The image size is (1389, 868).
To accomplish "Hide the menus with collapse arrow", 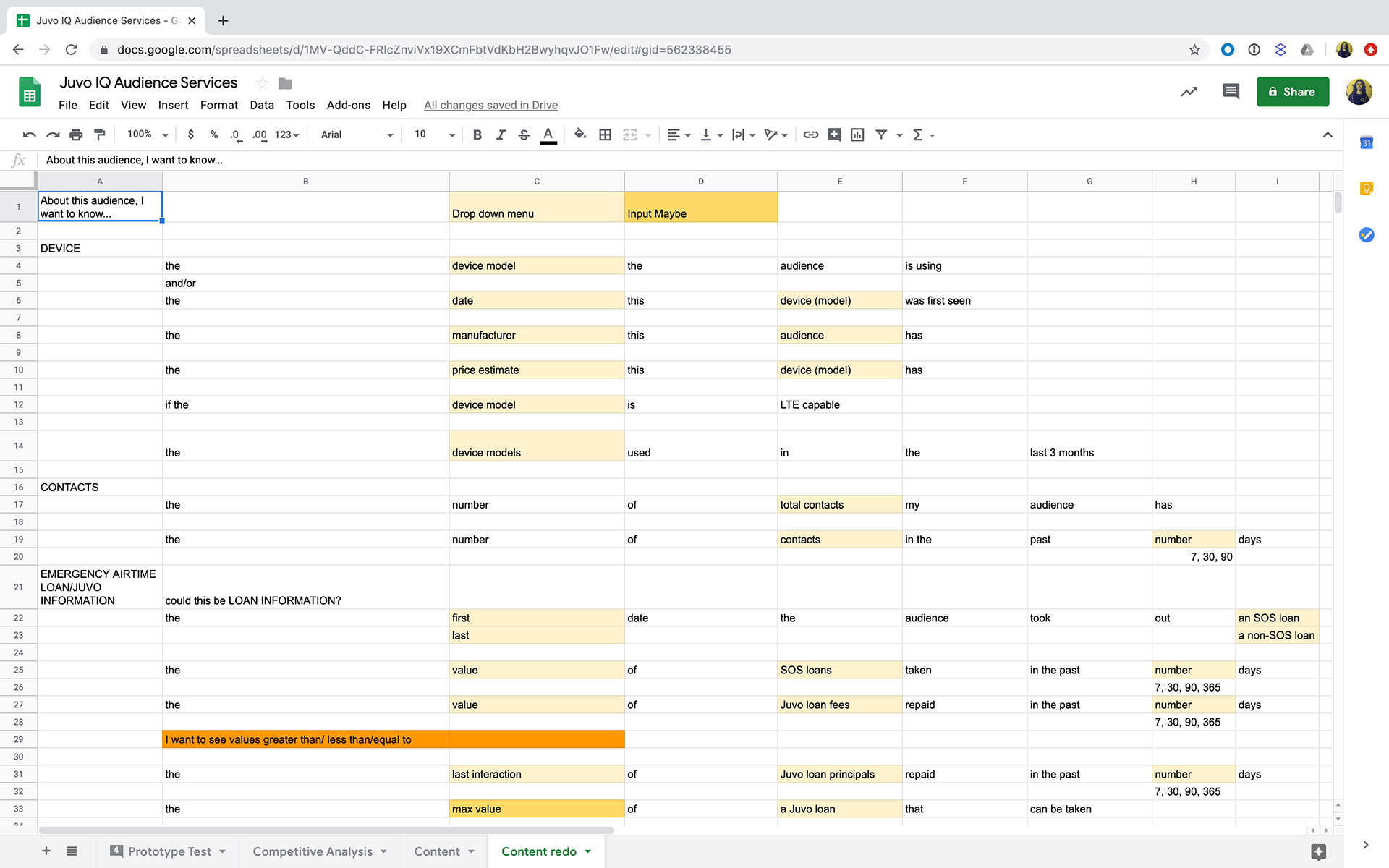I will click(1328, 135).
